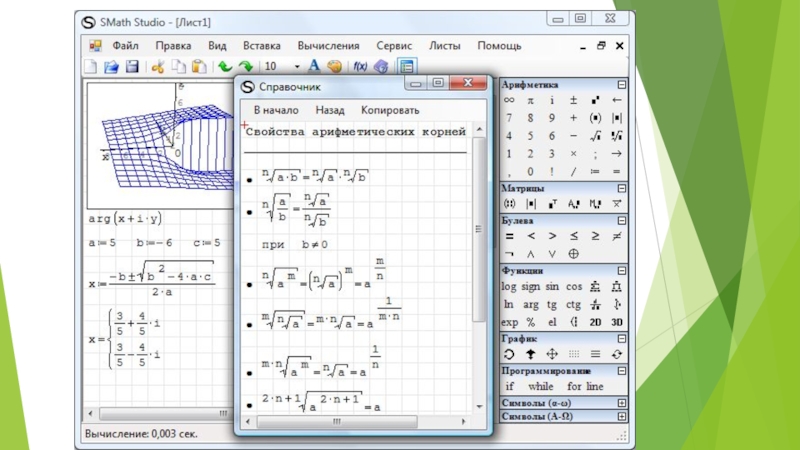This screenshot has height=450, width=800.
Task: Click the New document icon in the toolbar
Action: (x=90, y=66)
